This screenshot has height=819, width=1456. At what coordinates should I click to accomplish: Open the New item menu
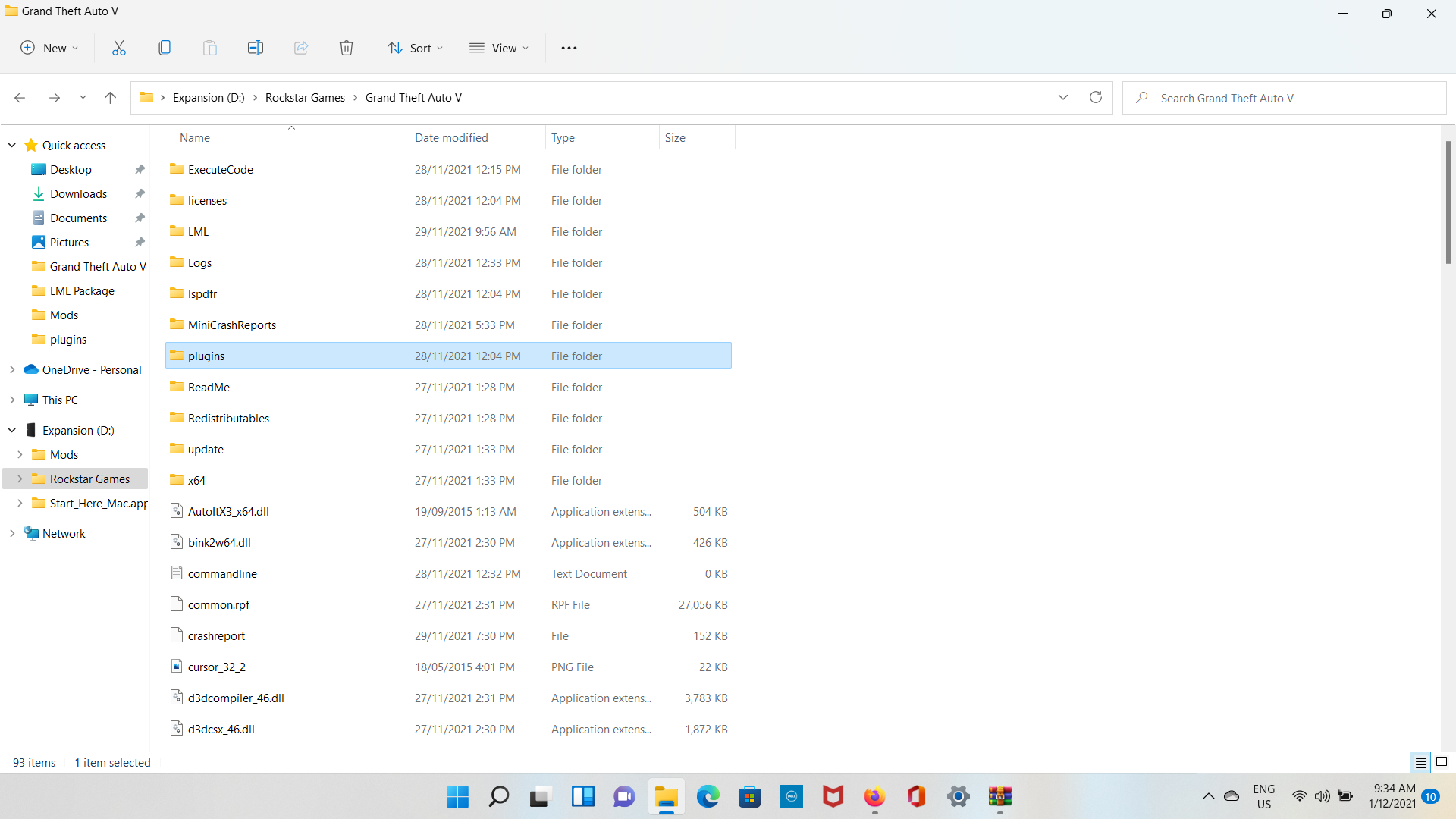pos(49,48)
